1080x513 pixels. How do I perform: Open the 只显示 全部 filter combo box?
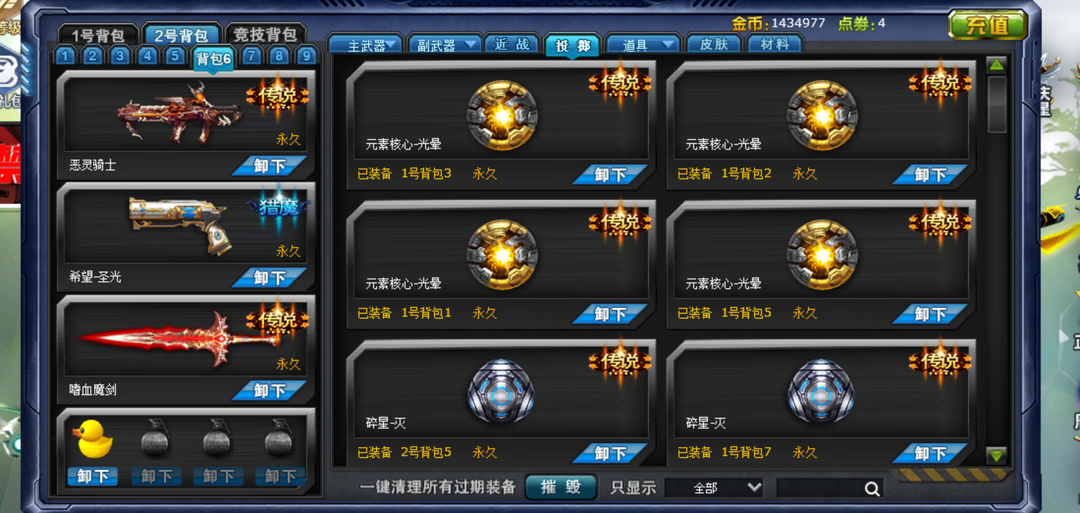pos(714,488)
